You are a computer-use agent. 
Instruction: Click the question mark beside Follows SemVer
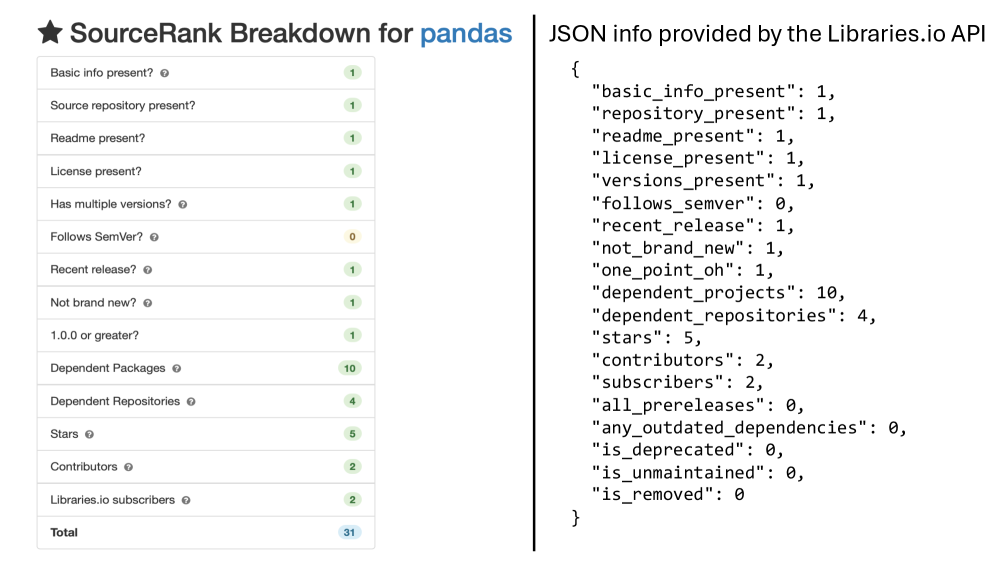154,237
